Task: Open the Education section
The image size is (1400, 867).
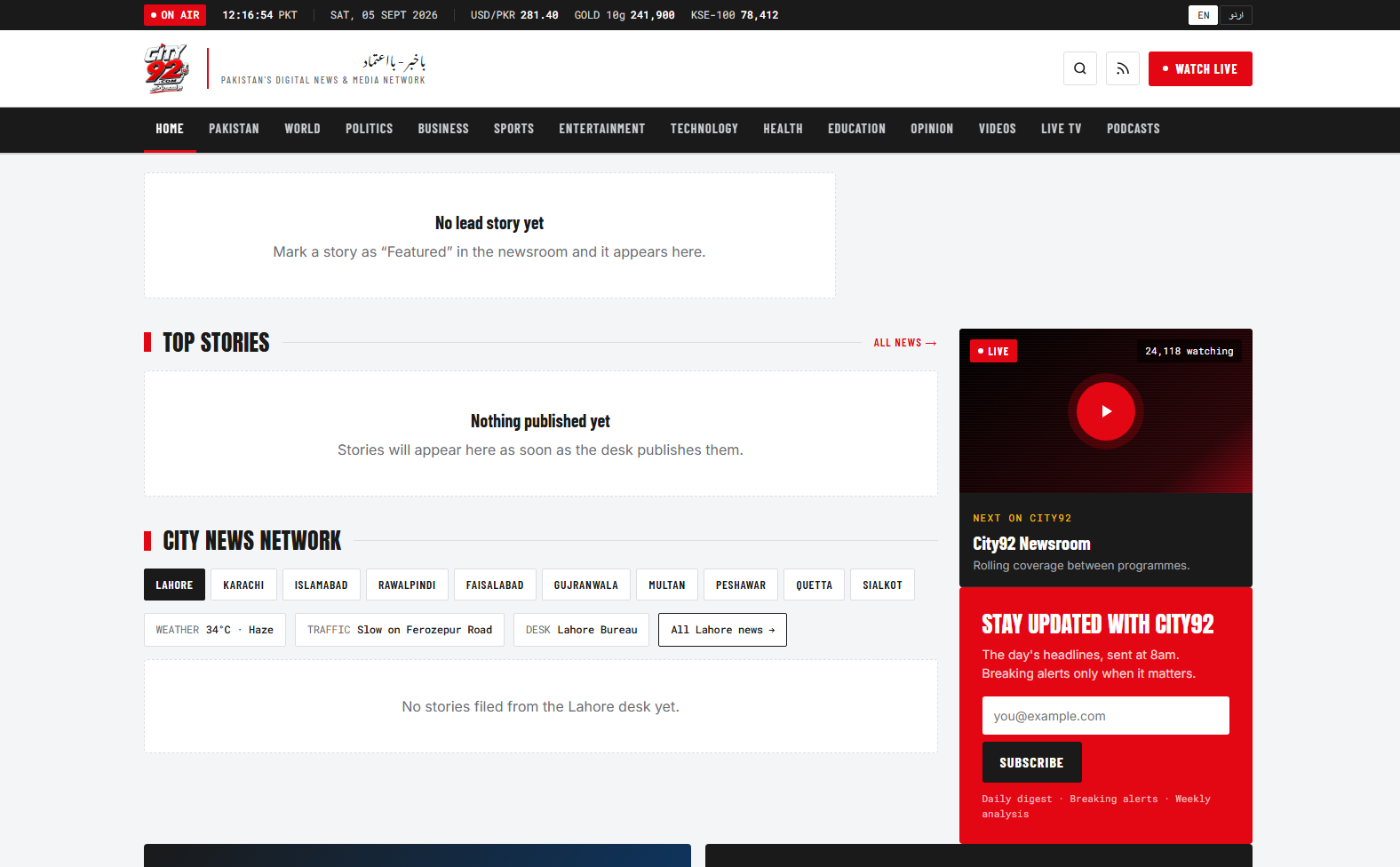Action: (x=856, y=129)
